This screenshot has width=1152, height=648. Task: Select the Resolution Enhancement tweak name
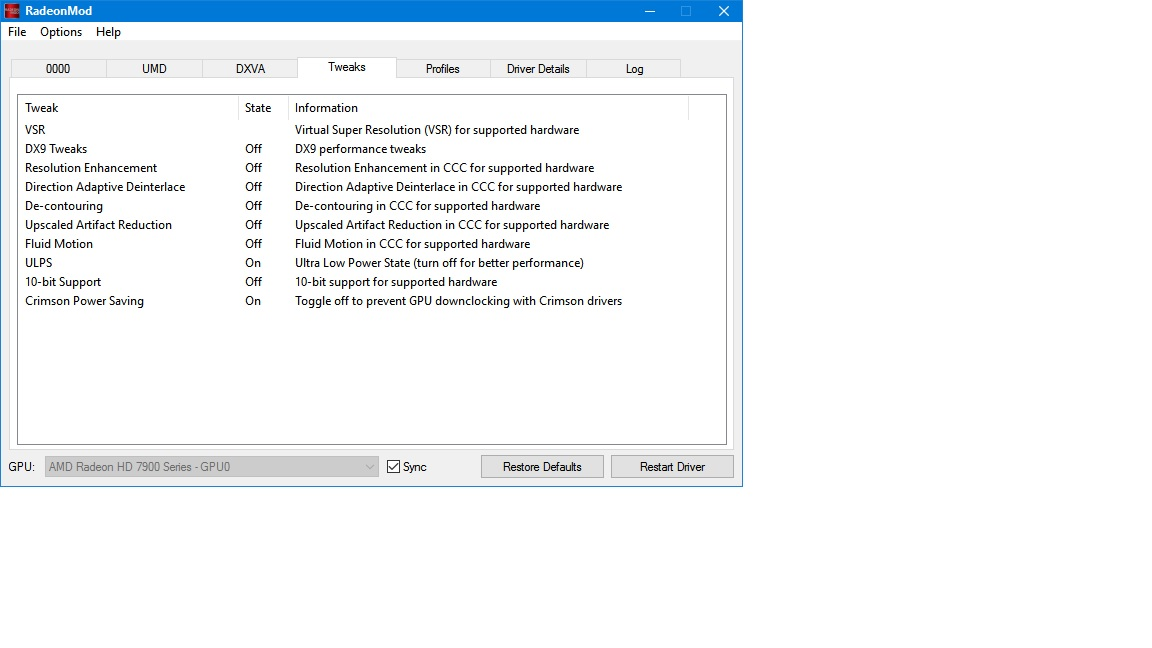click(x=91, y=168)
